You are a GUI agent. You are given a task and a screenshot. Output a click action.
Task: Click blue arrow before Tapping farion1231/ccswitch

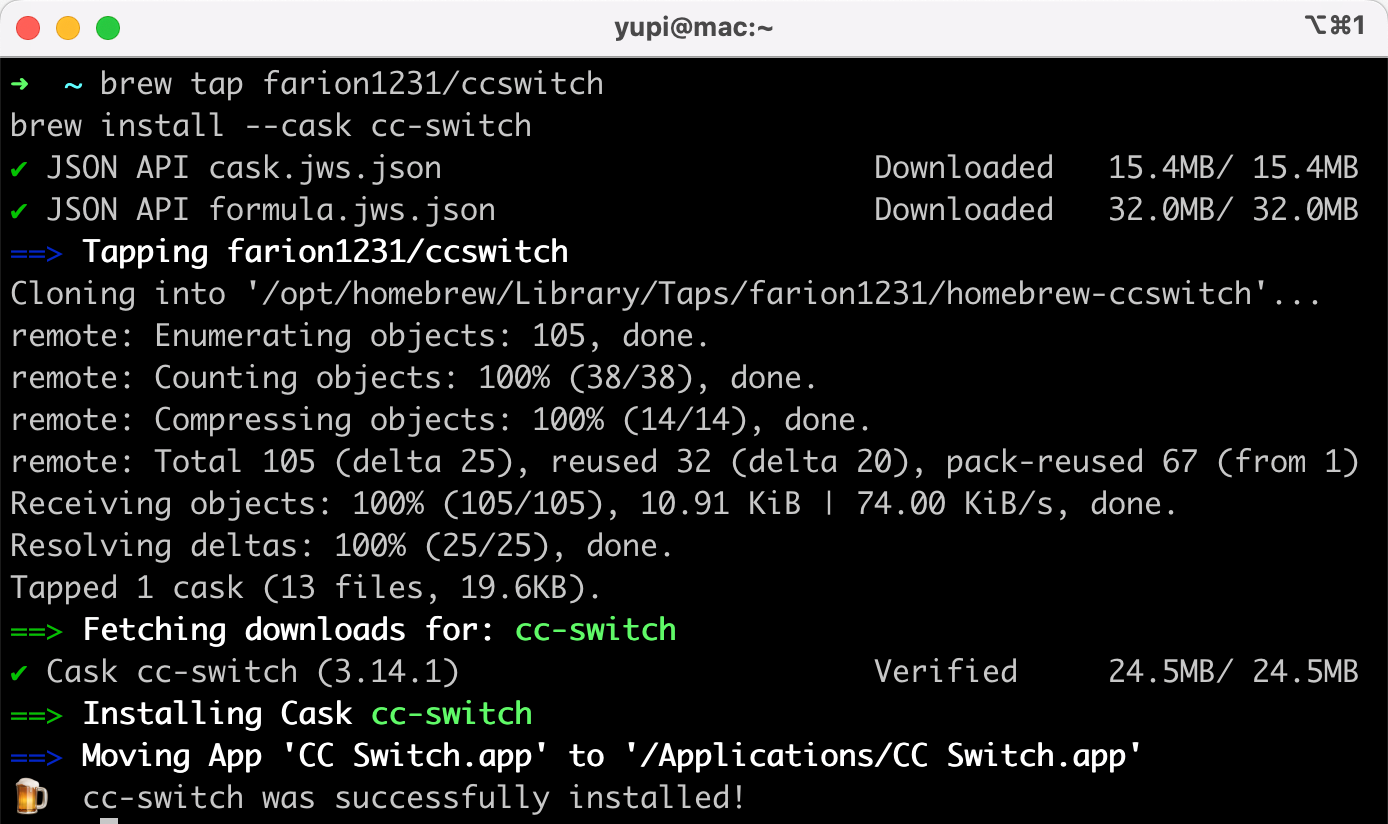point(36,252)
